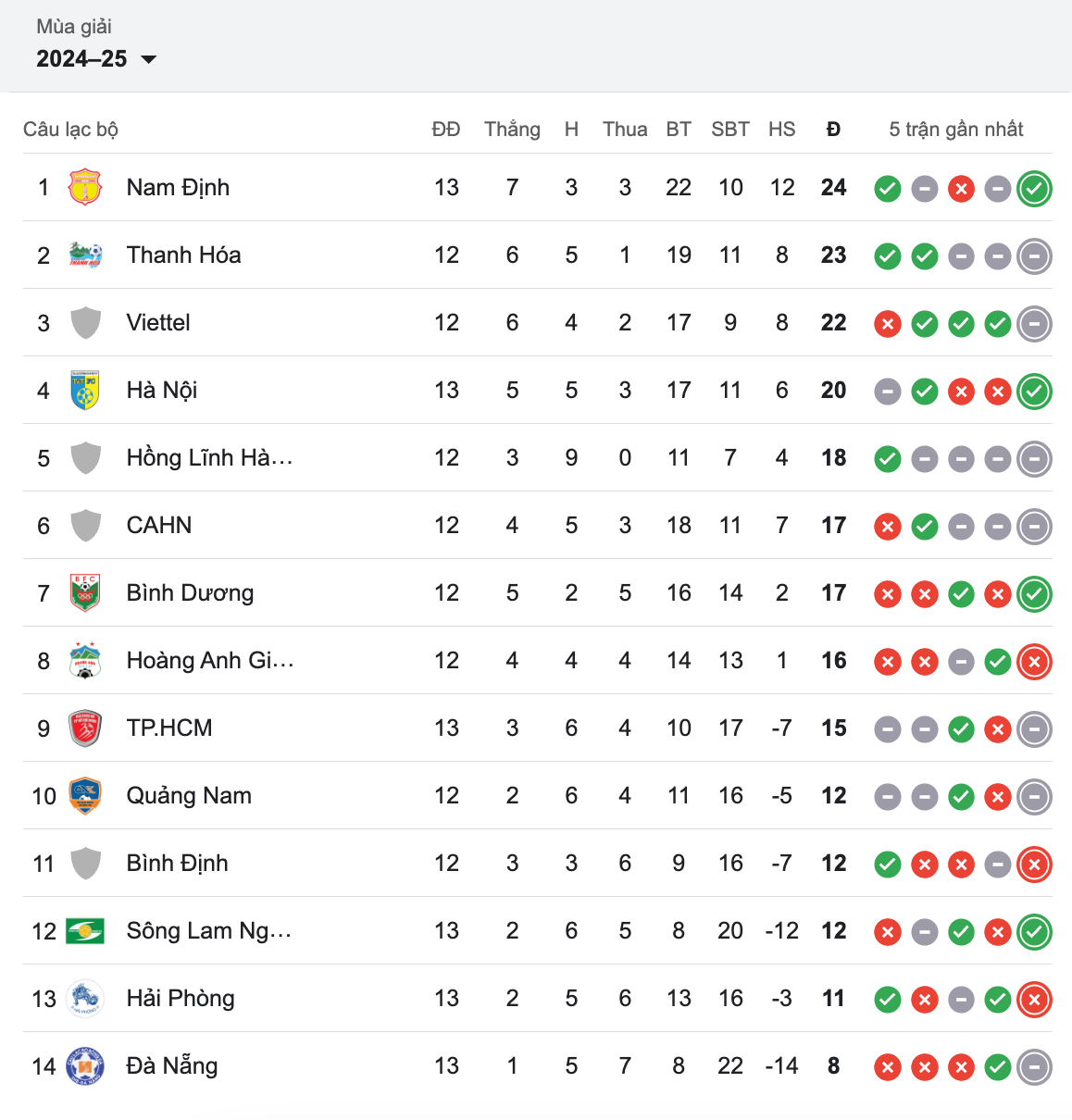Screen dimensions: 1072x1120
Task: Open the Viettel team link
Action: pos(158,323)
